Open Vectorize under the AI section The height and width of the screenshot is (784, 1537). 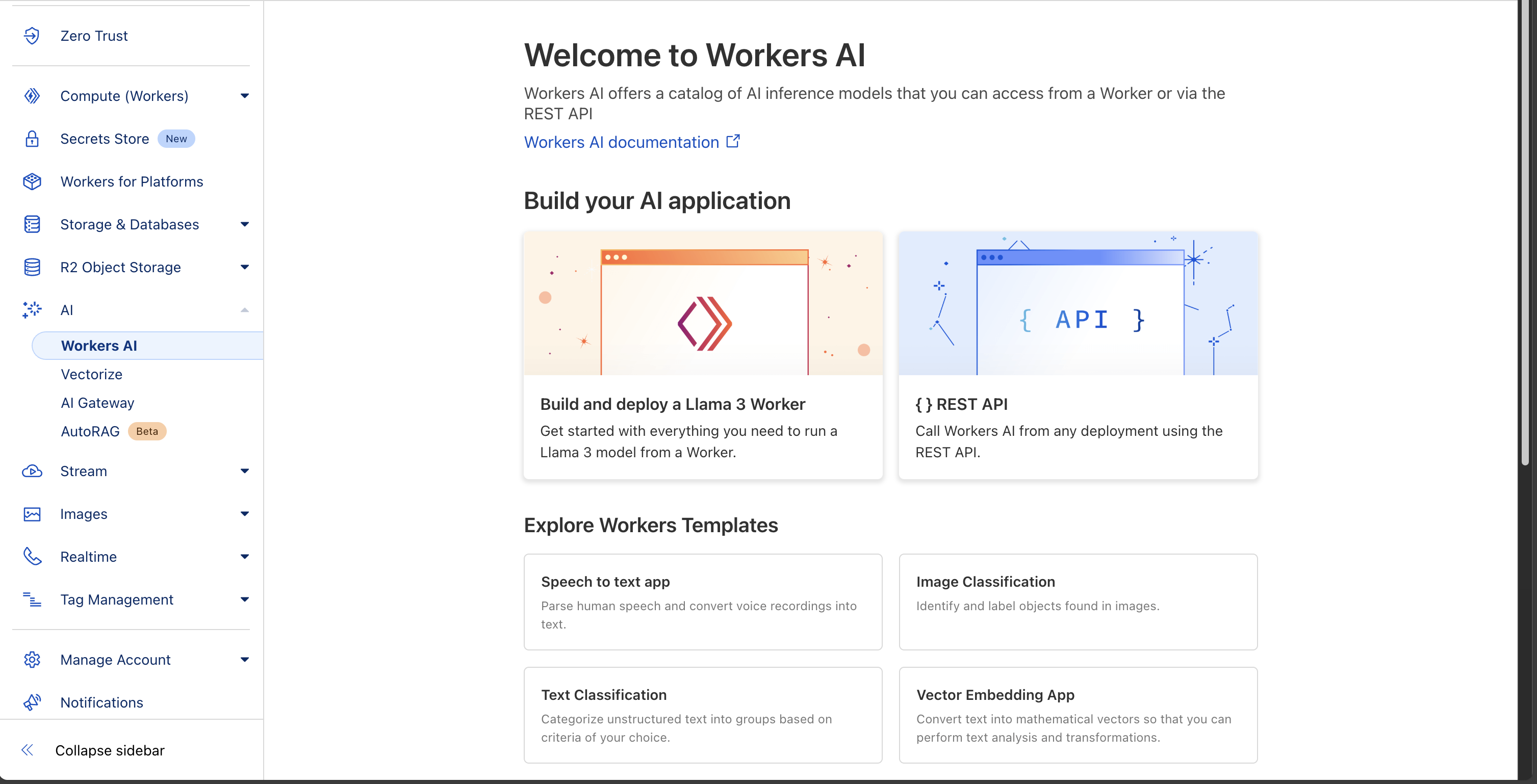point(91,374)
